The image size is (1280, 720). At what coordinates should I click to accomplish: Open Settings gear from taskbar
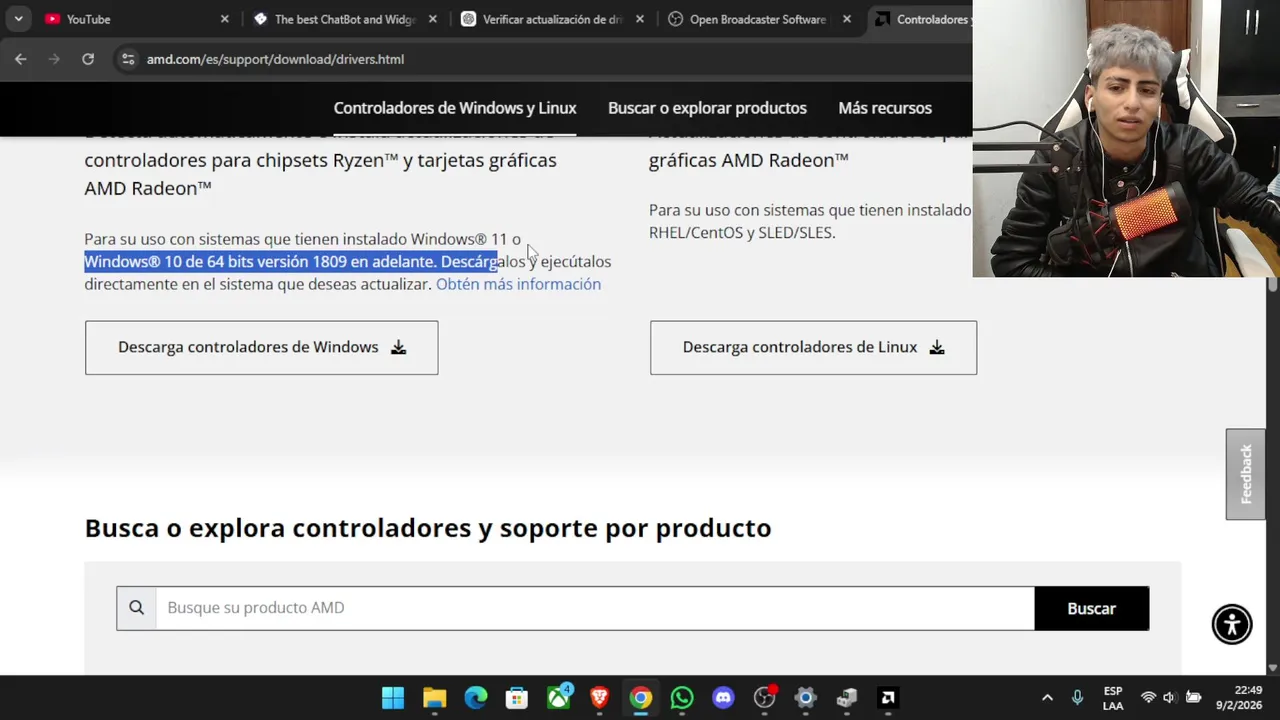click(806, 698)
